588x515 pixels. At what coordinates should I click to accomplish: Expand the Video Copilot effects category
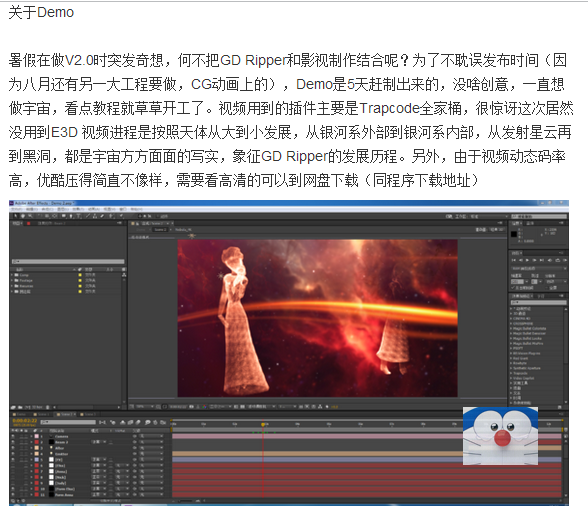coord(511,378)
